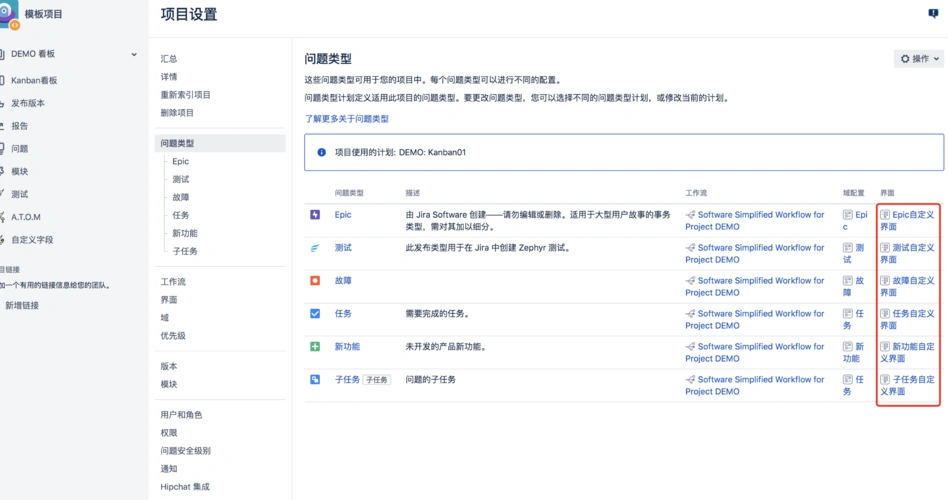Open workflow link in the 任务 row

[x=755, y=319]
